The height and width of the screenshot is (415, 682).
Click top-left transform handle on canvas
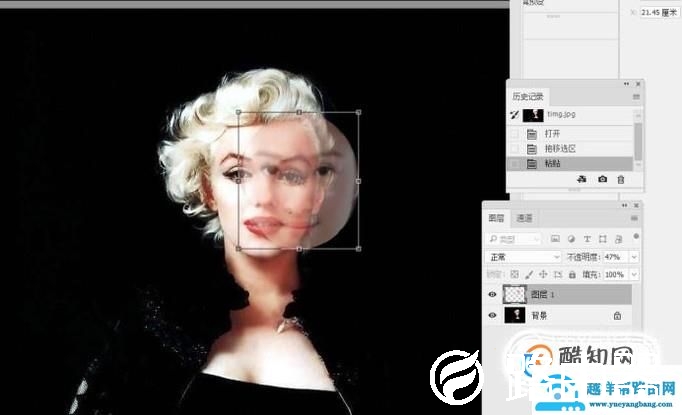[x=238, y=112]
